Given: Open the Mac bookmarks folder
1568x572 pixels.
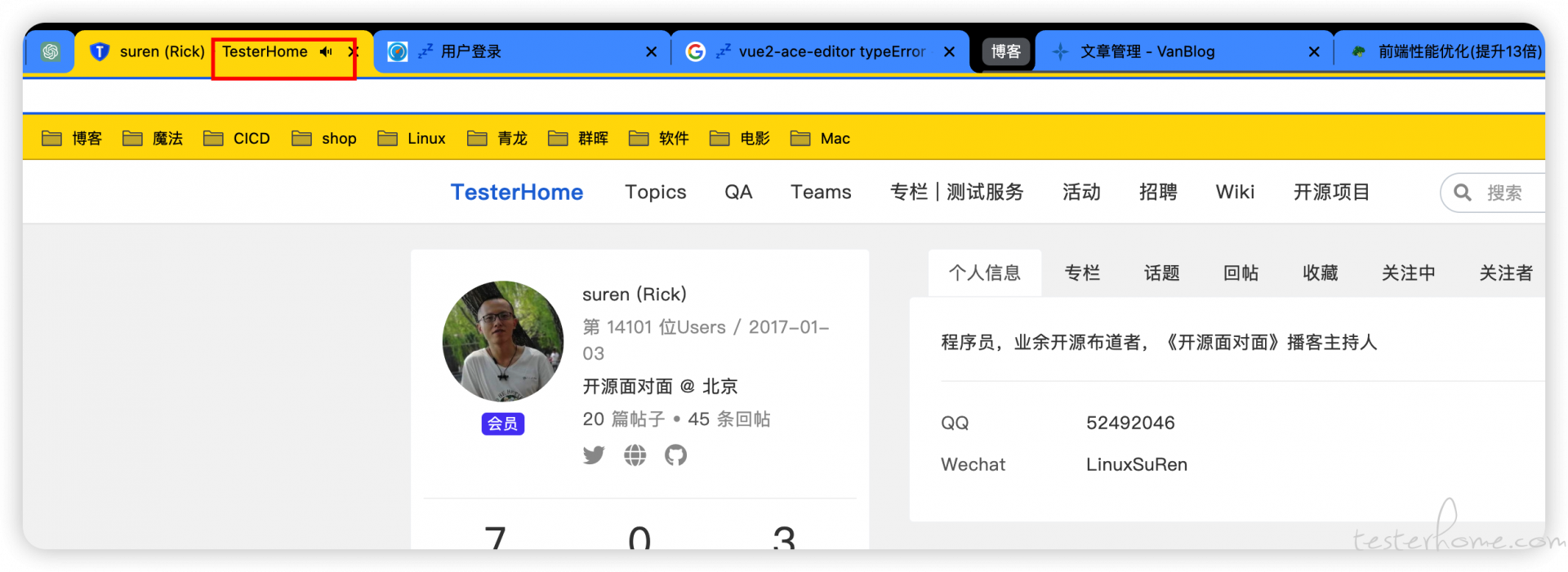Looking at the screenshot, I should click(821, 139).
